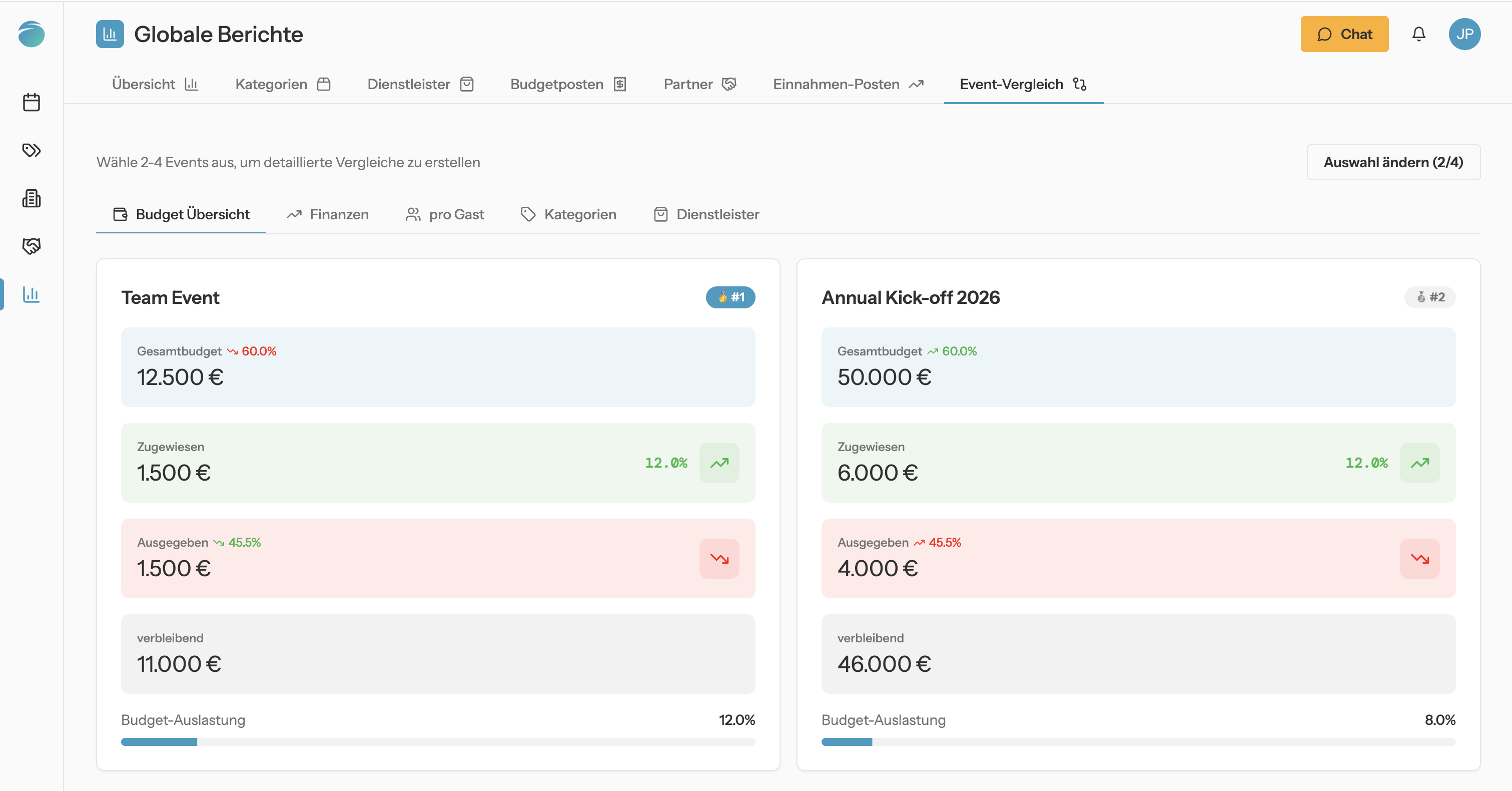Switch to the Übersicht tab
This screenshot has height=791, width=1512.
click(x=155, y=85)
